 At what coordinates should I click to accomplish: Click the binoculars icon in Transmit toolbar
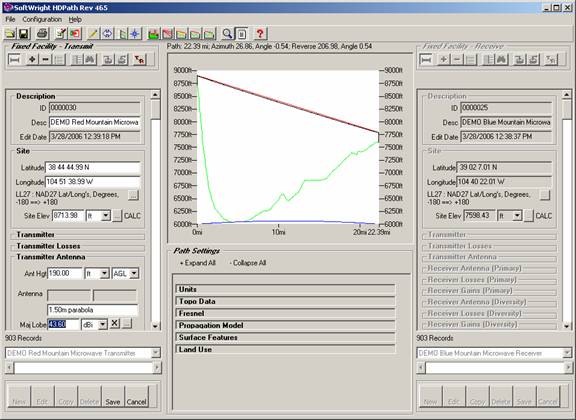[90, 60]
